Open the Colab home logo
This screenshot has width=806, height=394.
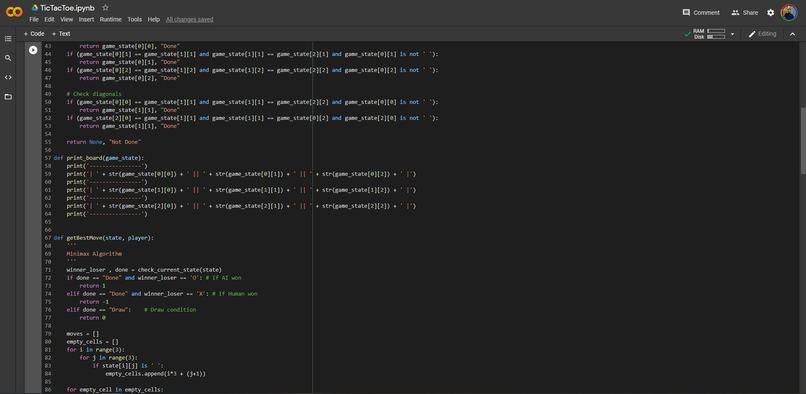pos(14,12)
